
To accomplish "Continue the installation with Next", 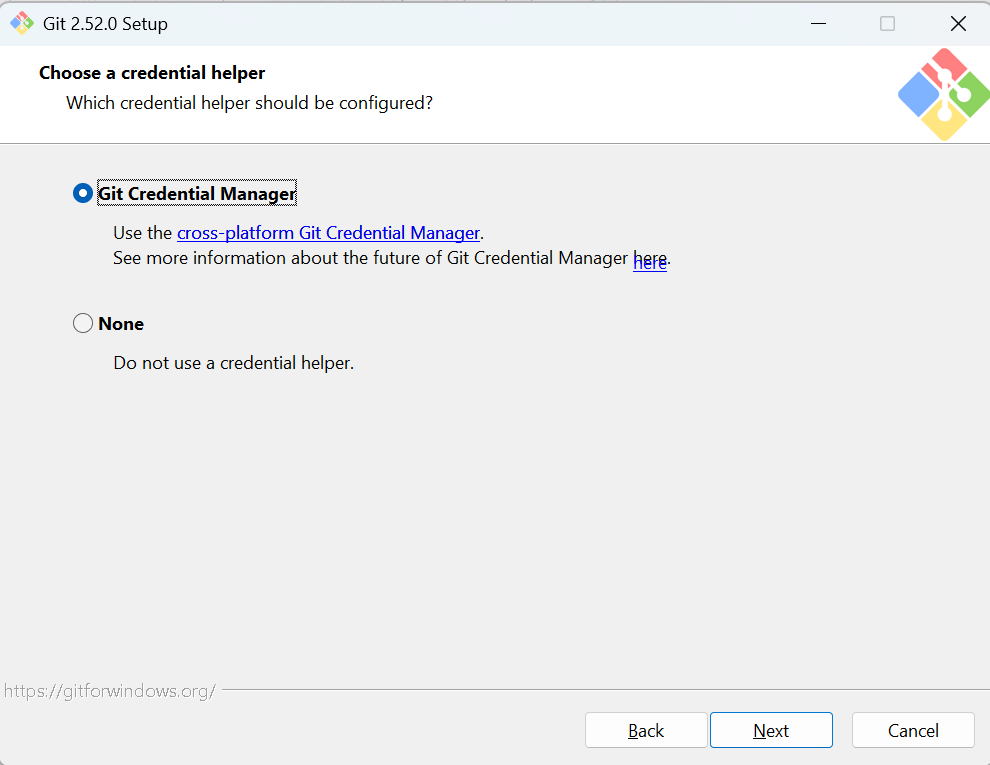I will tap(771, 730).
